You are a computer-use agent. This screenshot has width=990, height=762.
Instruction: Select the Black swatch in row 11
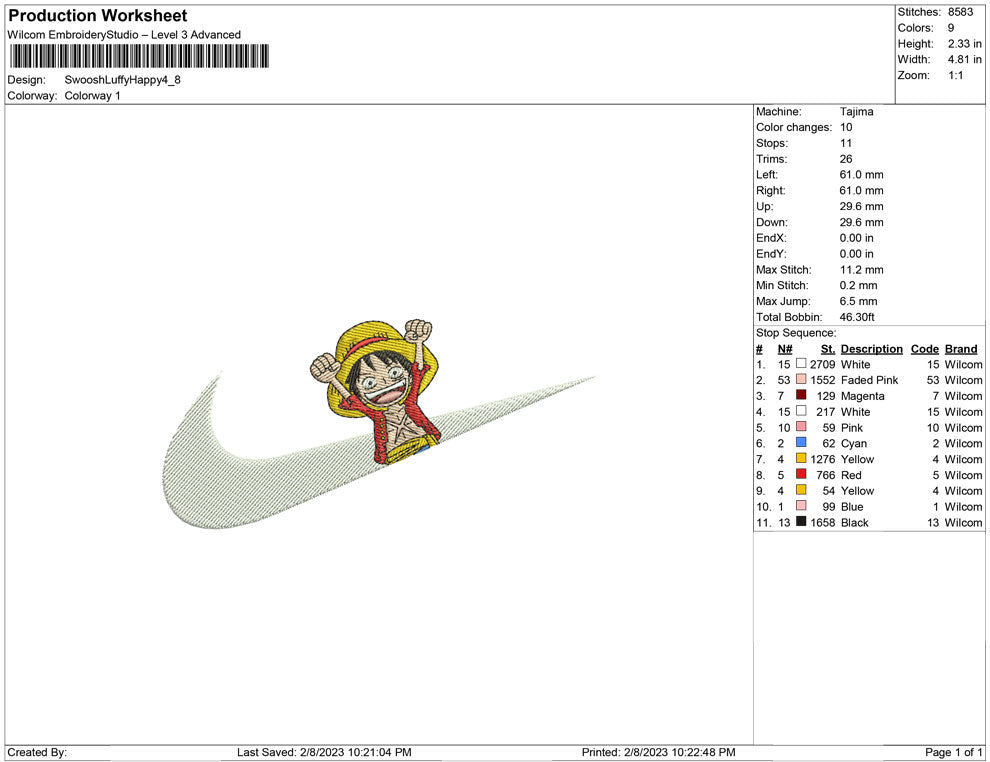pyautogui.click(x=800, y=522)
